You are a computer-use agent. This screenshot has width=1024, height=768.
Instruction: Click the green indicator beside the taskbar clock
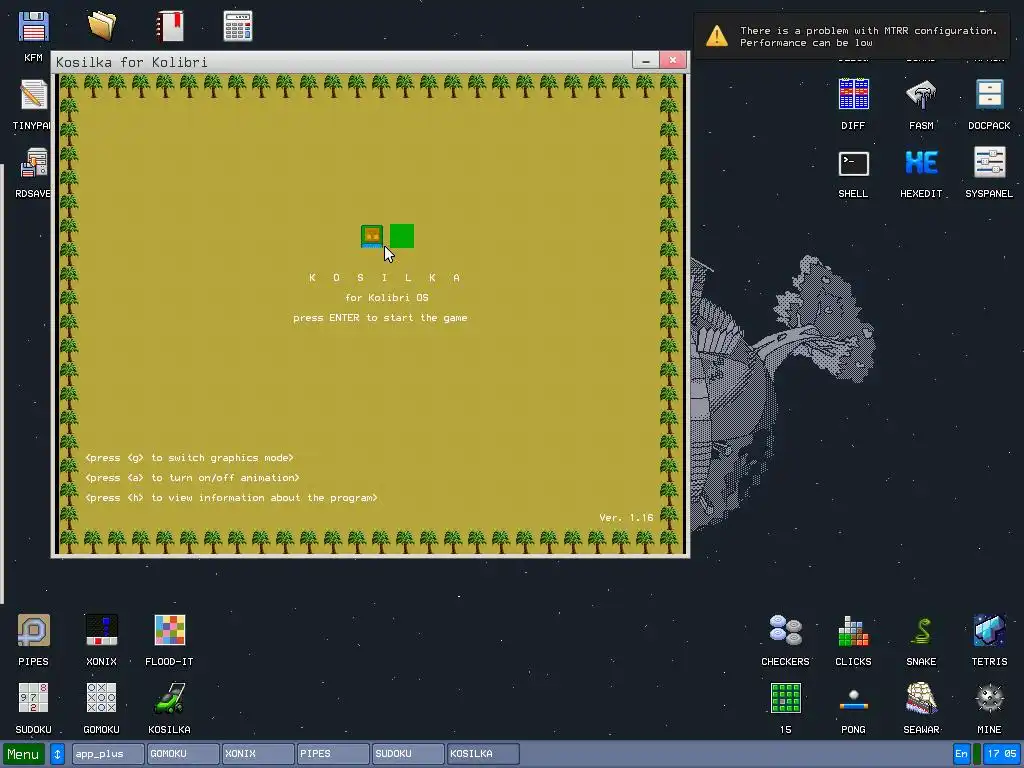[x=977, y=754]
